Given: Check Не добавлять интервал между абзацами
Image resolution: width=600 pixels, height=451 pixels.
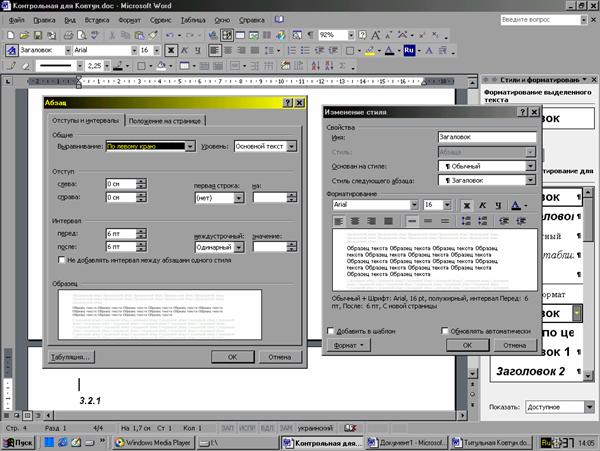Looking at the screenshot, I should [x=64, y=259].
